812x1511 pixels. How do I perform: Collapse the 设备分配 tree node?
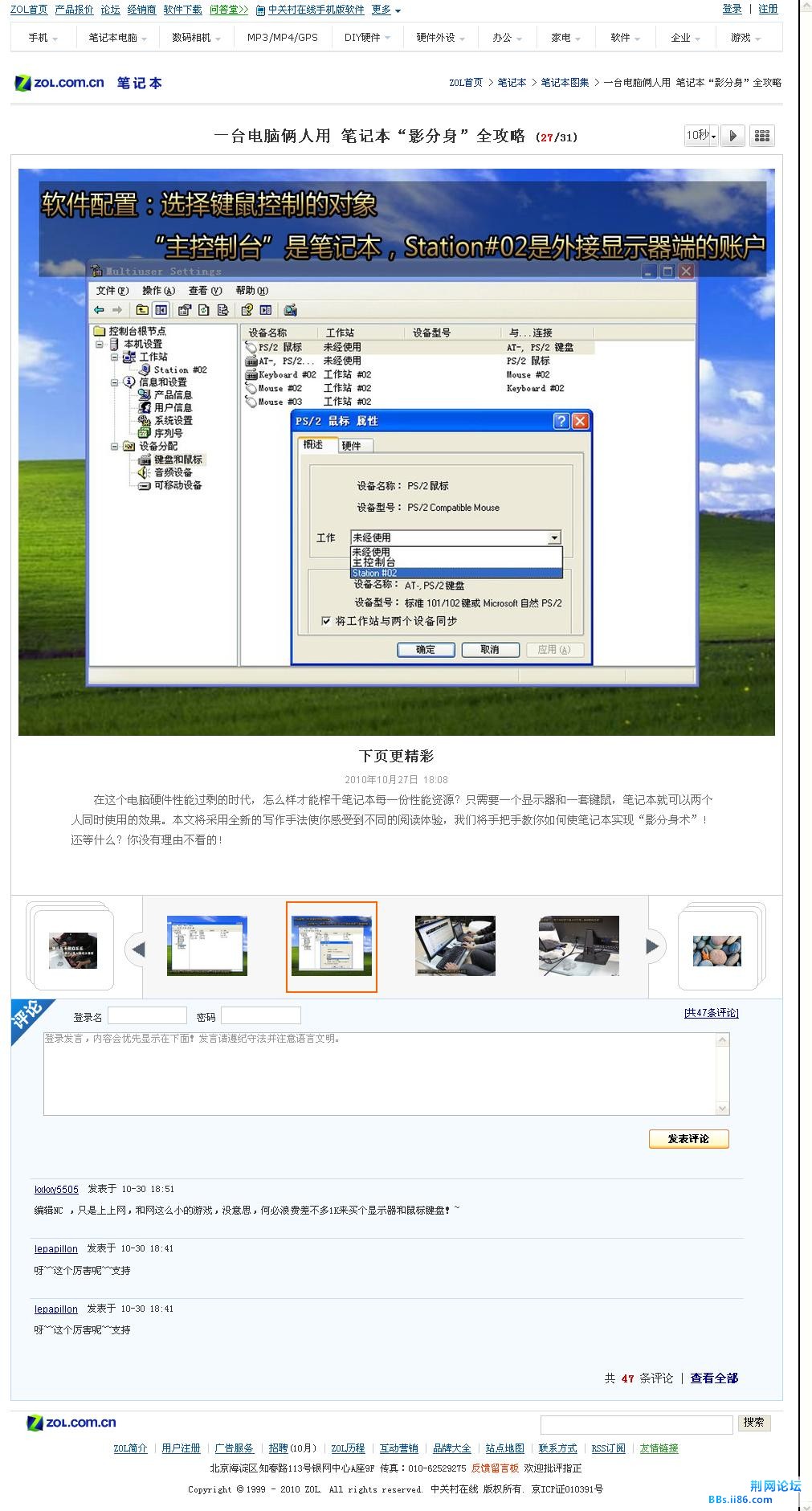115,447
